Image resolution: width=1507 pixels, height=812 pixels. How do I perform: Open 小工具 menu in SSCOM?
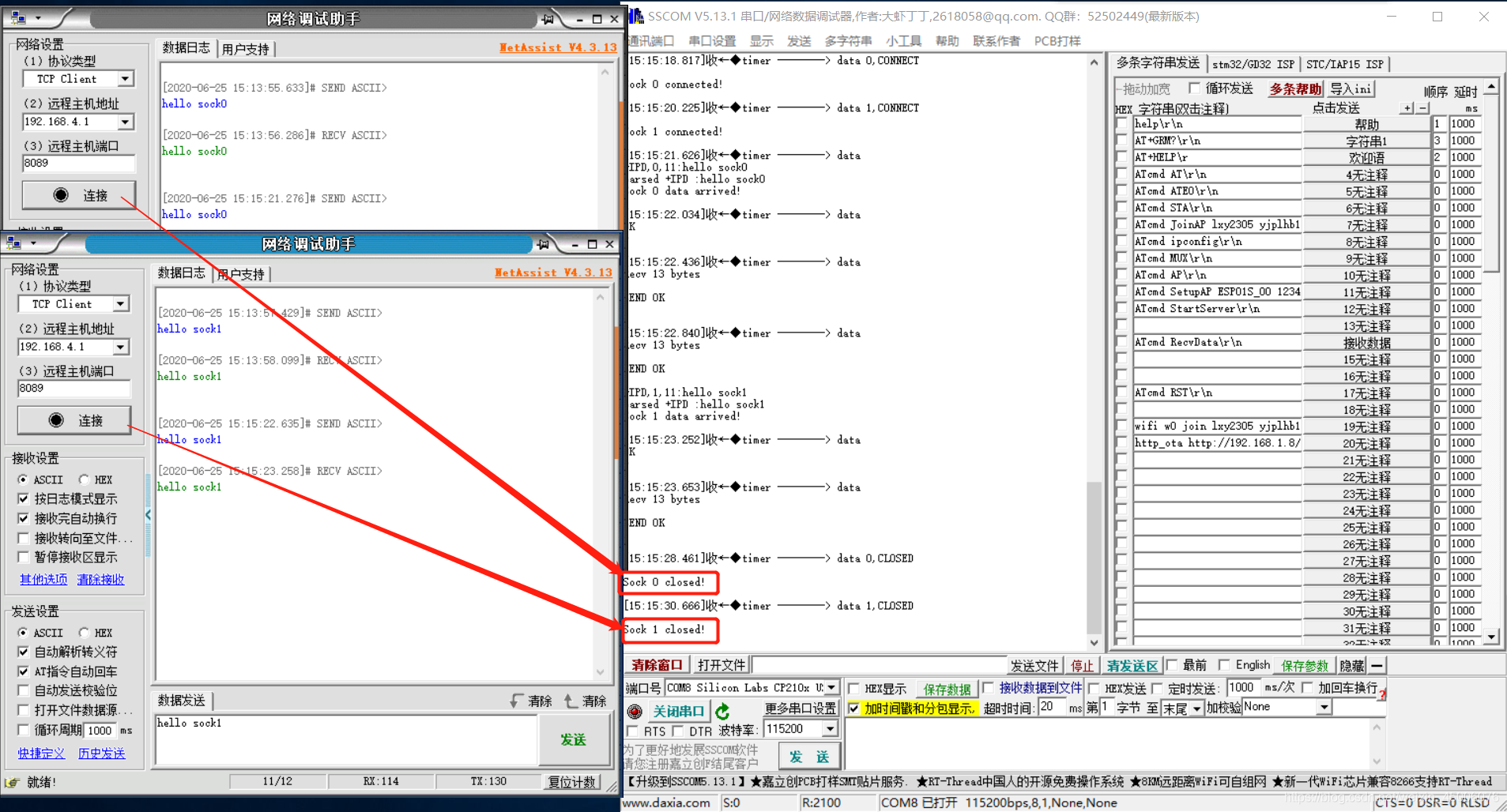click(x=903, y=41)
